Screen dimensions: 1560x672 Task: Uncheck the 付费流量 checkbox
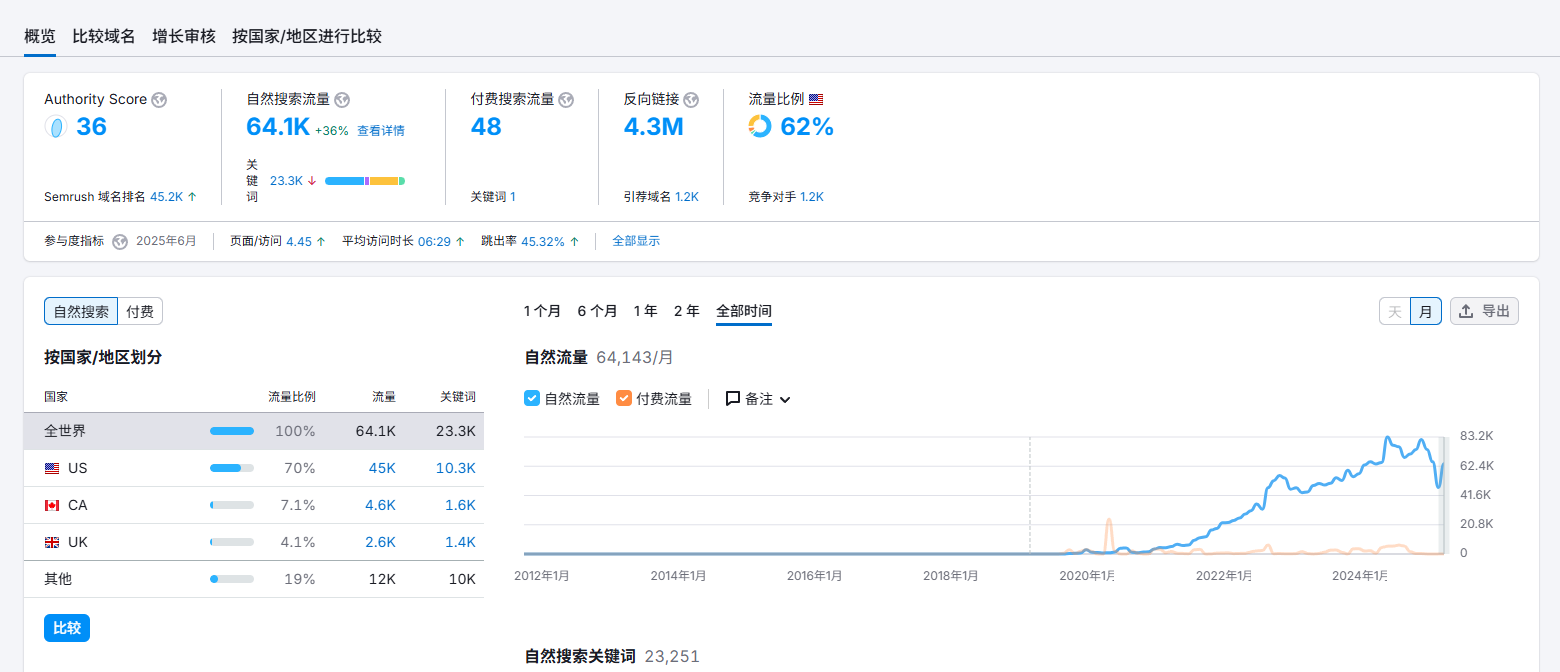[x=624, y=399]
